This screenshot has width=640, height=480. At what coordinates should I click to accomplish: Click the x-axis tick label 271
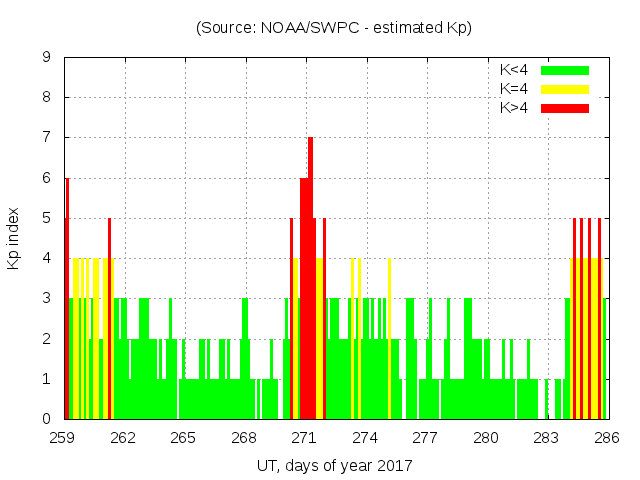tap(305, 438)
